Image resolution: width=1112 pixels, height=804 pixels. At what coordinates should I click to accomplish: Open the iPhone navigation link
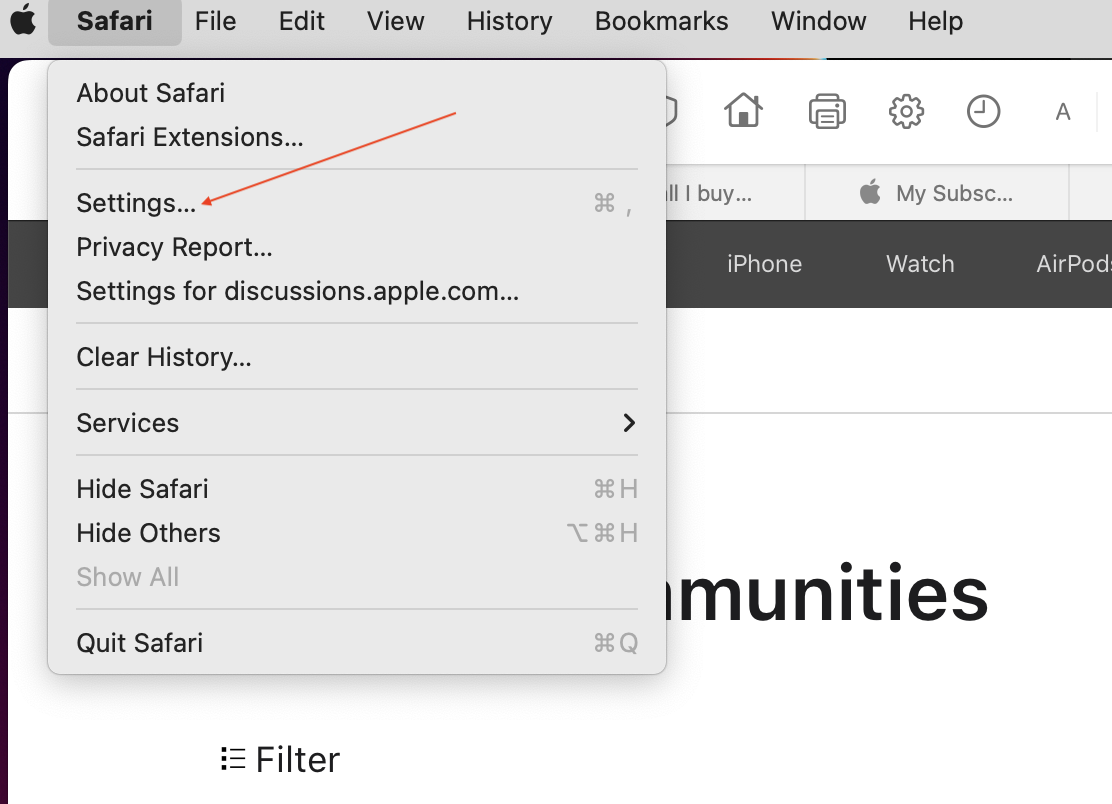pyautogui.click(x=764, y=264)
